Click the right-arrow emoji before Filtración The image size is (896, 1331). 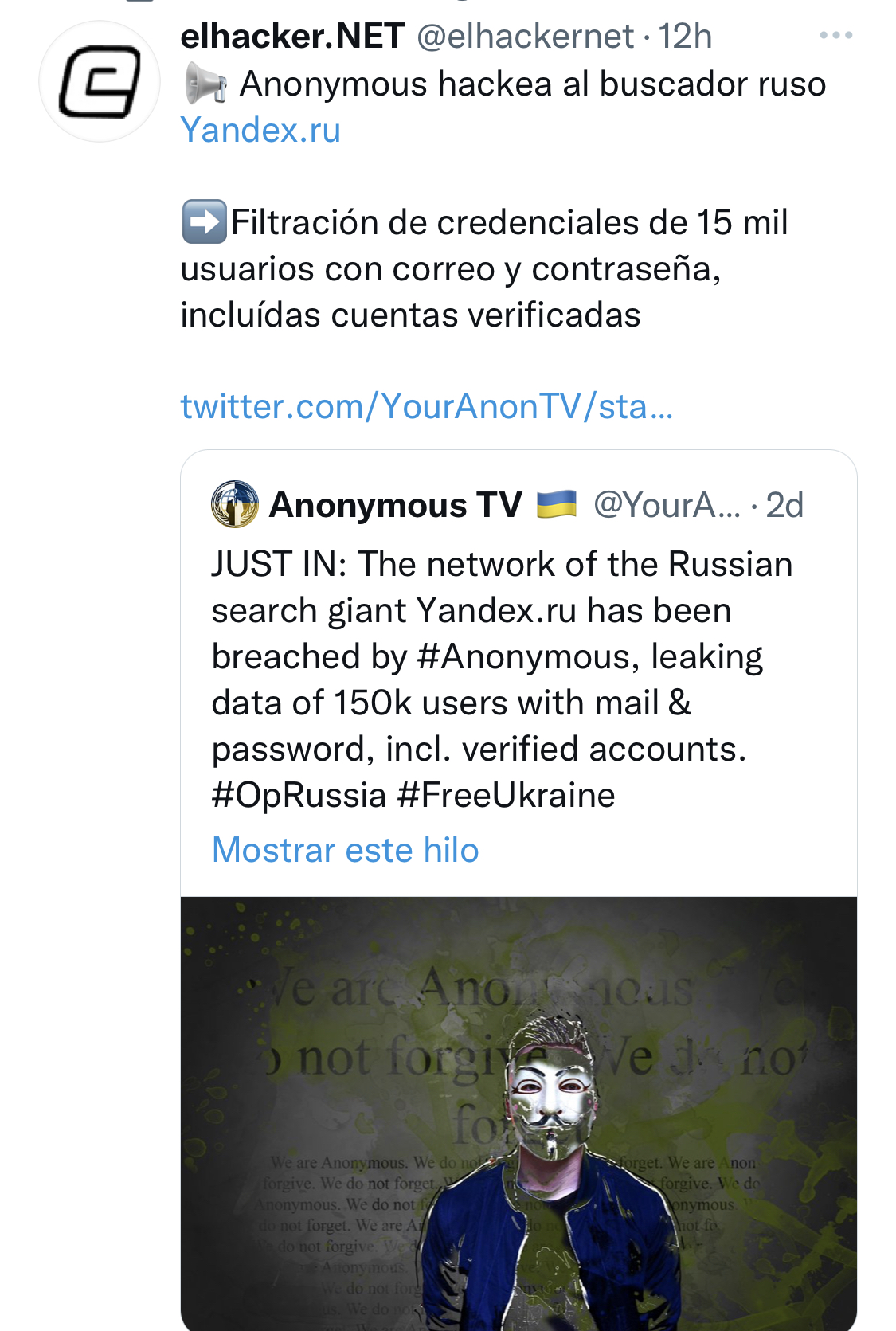pyautogui.click(x=204, y=222)
